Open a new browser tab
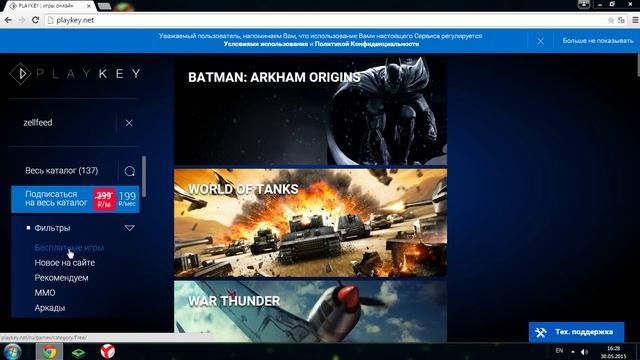This screenshot has width=640, height=360. (104, 6)
